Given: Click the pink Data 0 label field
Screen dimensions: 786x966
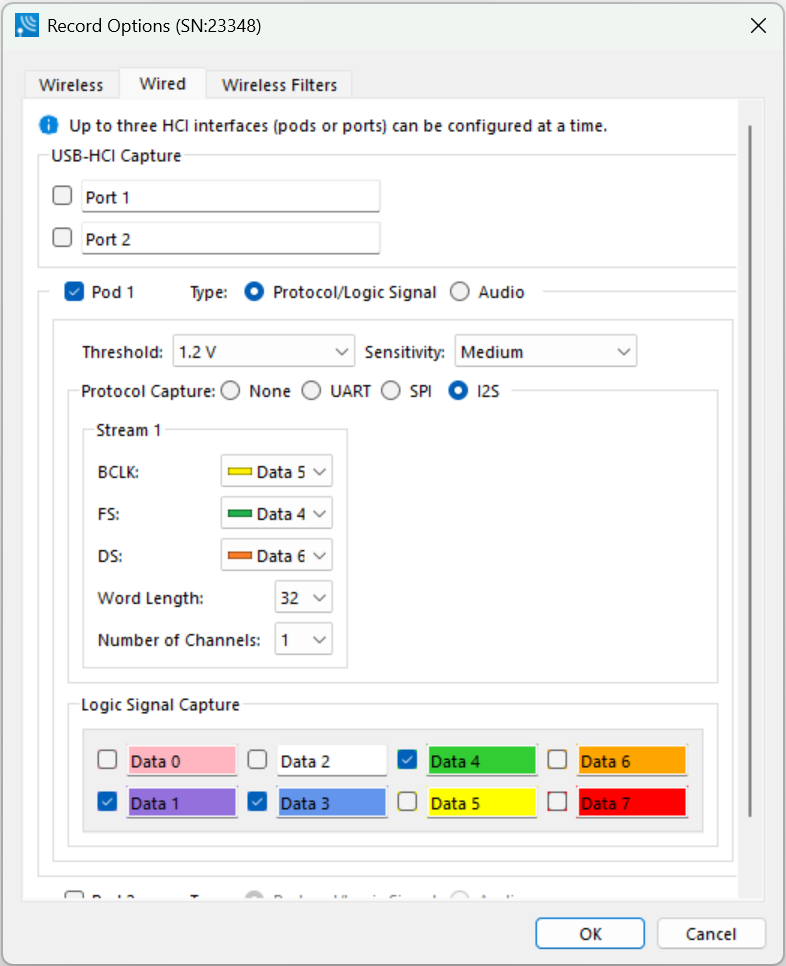Looking at the screenshot, I should (x=182, y=760).
